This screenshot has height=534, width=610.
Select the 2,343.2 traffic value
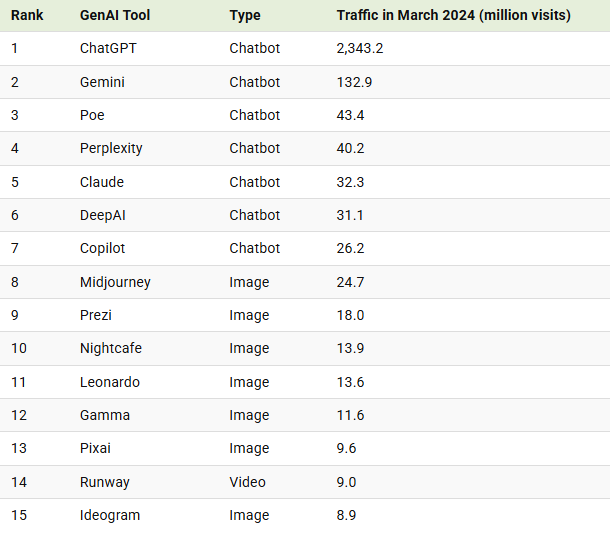point(360,48)
